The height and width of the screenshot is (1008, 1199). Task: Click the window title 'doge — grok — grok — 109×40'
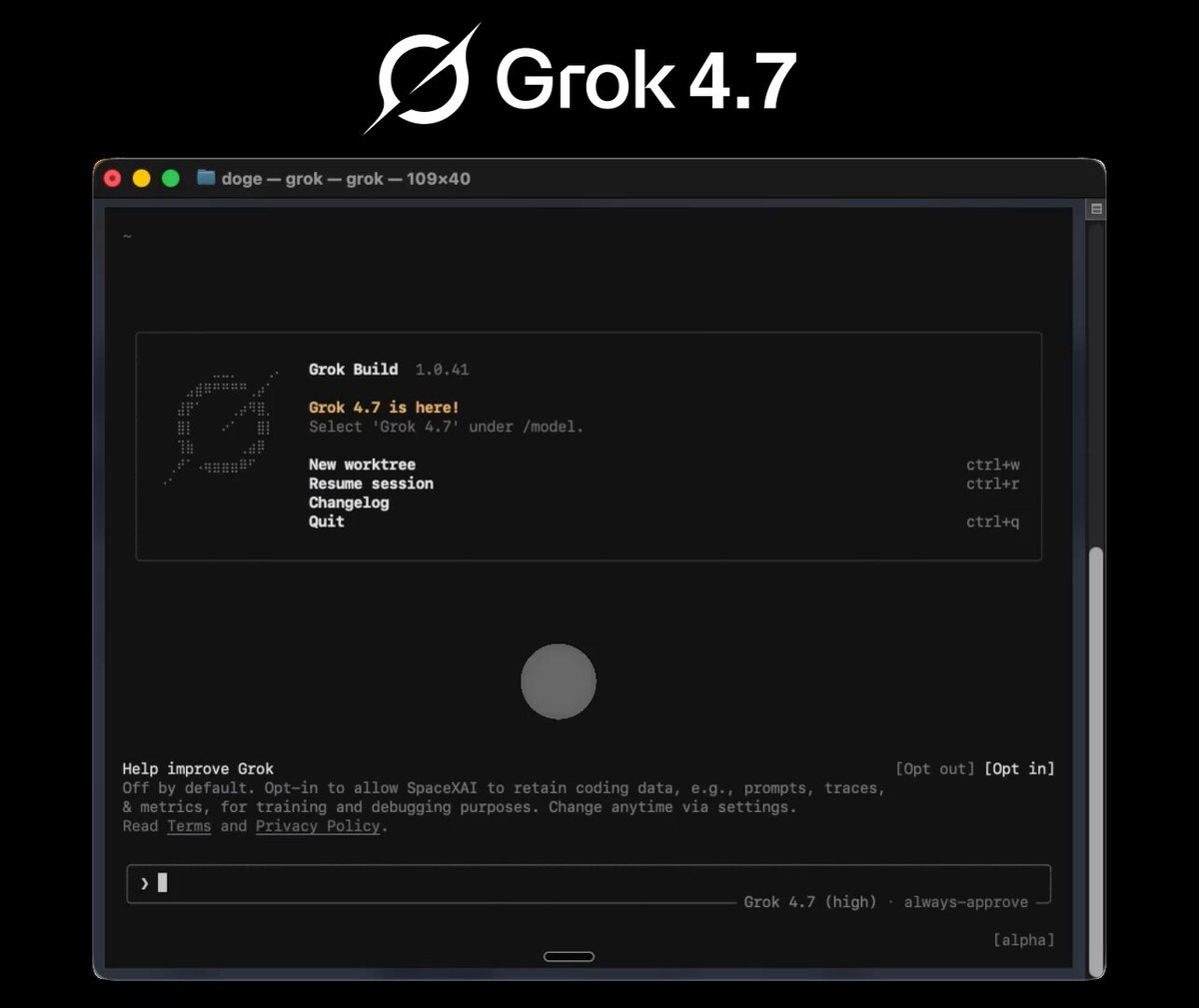coord(346,179)
